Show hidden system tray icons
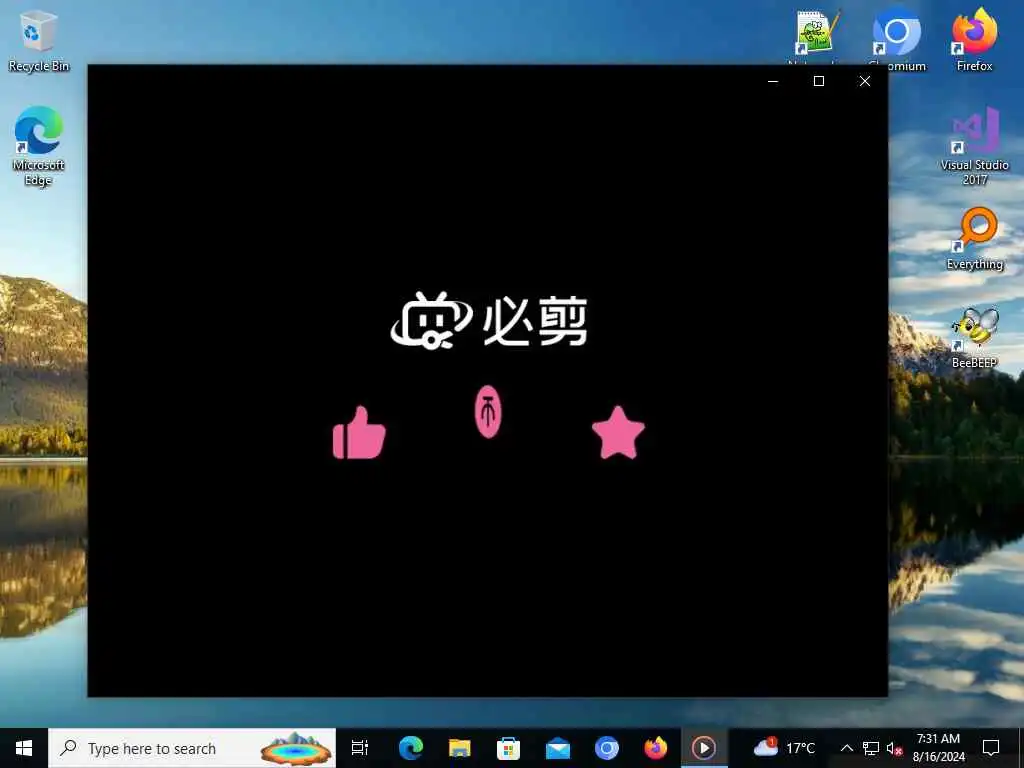This screenshot has width=1024, height=768. (846, 748)
